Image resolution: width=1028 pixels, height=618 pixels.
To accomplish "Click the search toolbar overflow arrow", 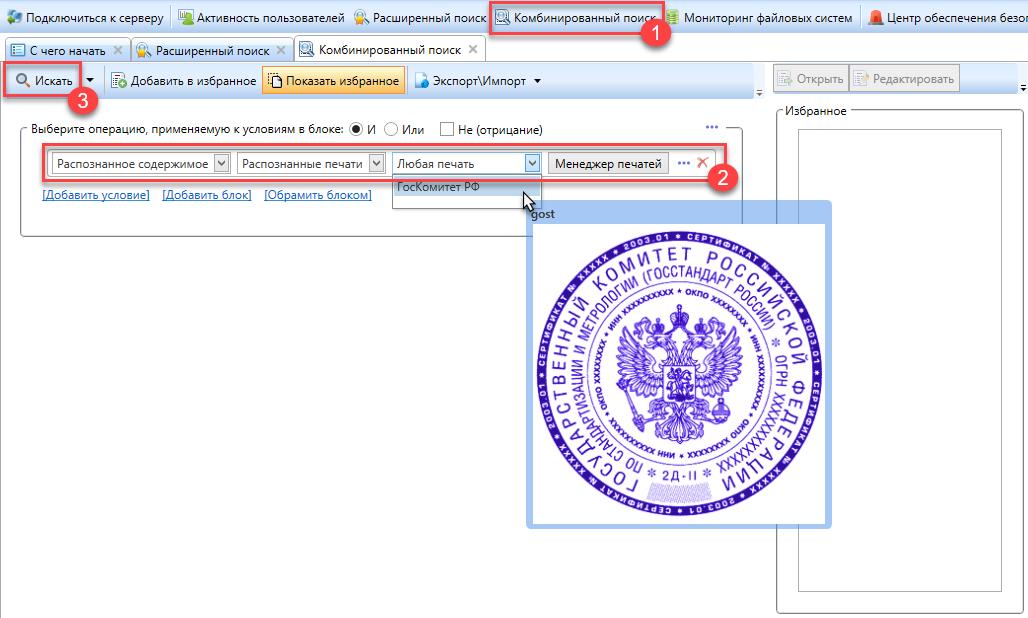I will pyautogui.click(x=759, y=93).
